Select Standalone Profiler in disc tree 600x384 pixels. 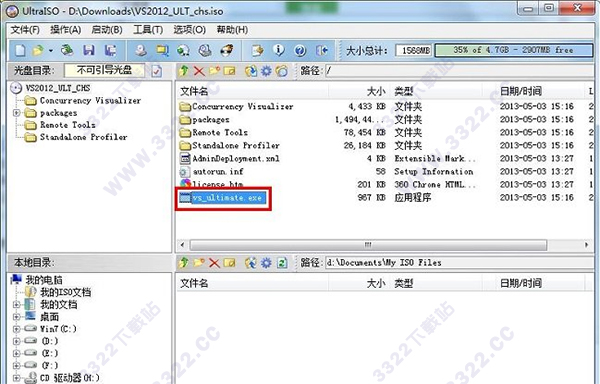[83, 137]
